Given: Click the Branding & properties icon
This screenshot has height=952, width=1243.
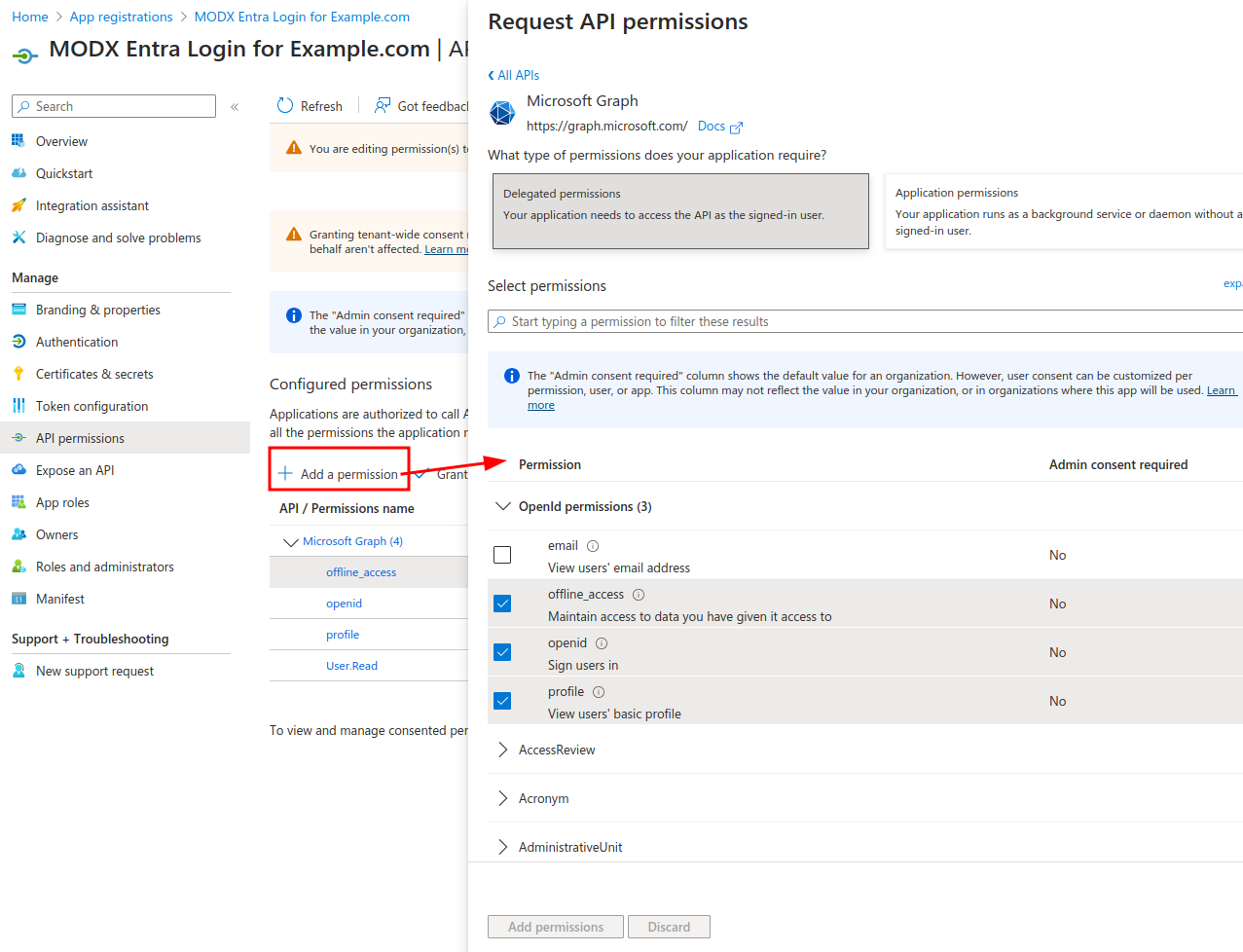Looking at the screenshot, I should [x=18, y=310].
